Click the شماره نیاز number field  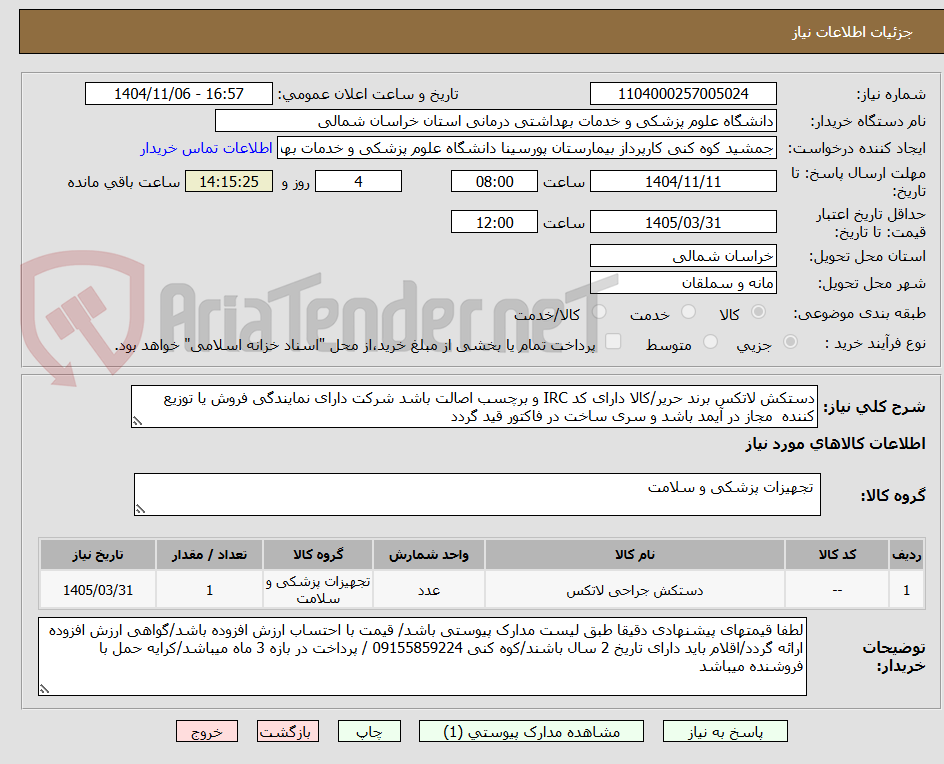[x=683, y=94]
